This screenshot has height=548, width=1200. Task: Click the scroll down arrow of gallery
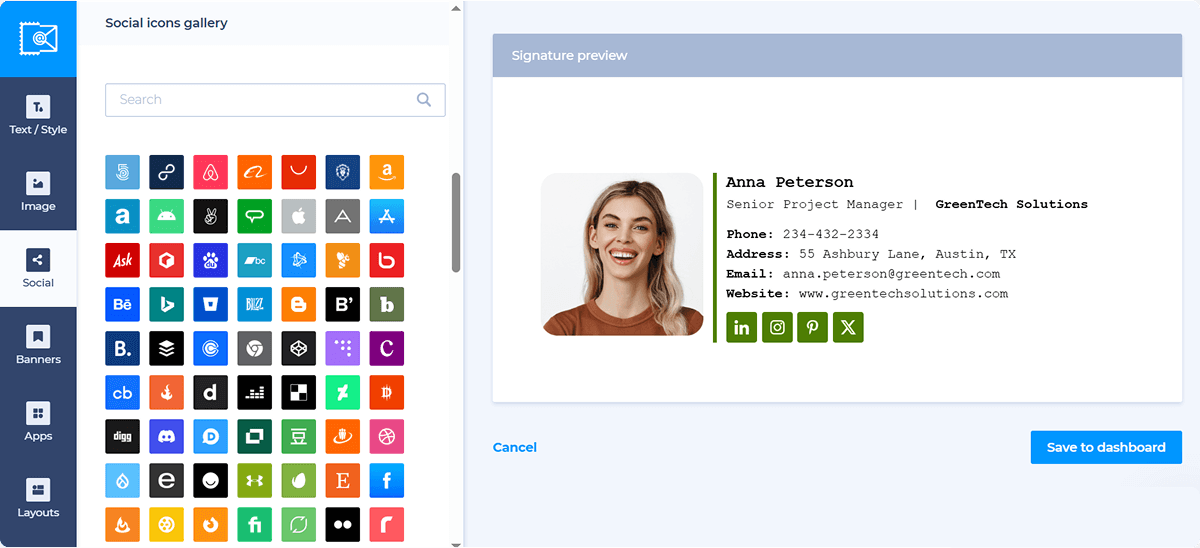coord(456,543)
